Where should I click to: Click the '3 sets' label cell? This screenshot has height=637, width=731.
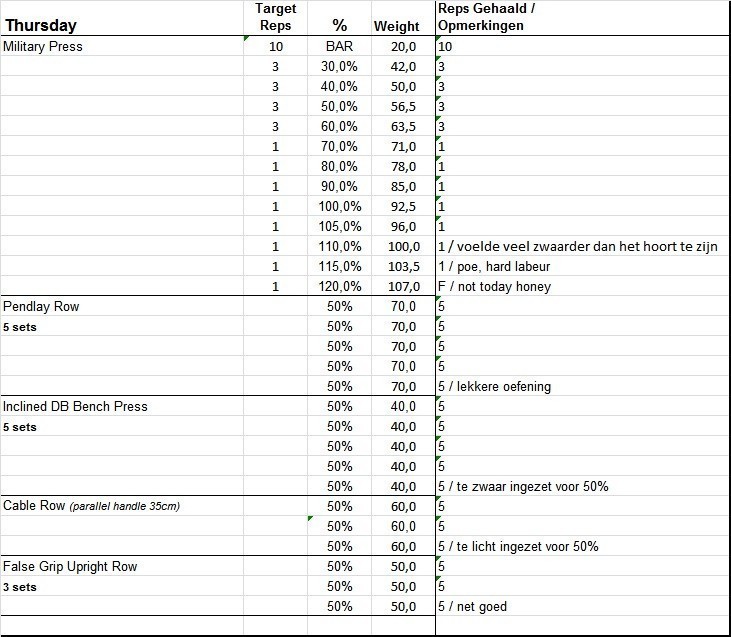(20, 587)
